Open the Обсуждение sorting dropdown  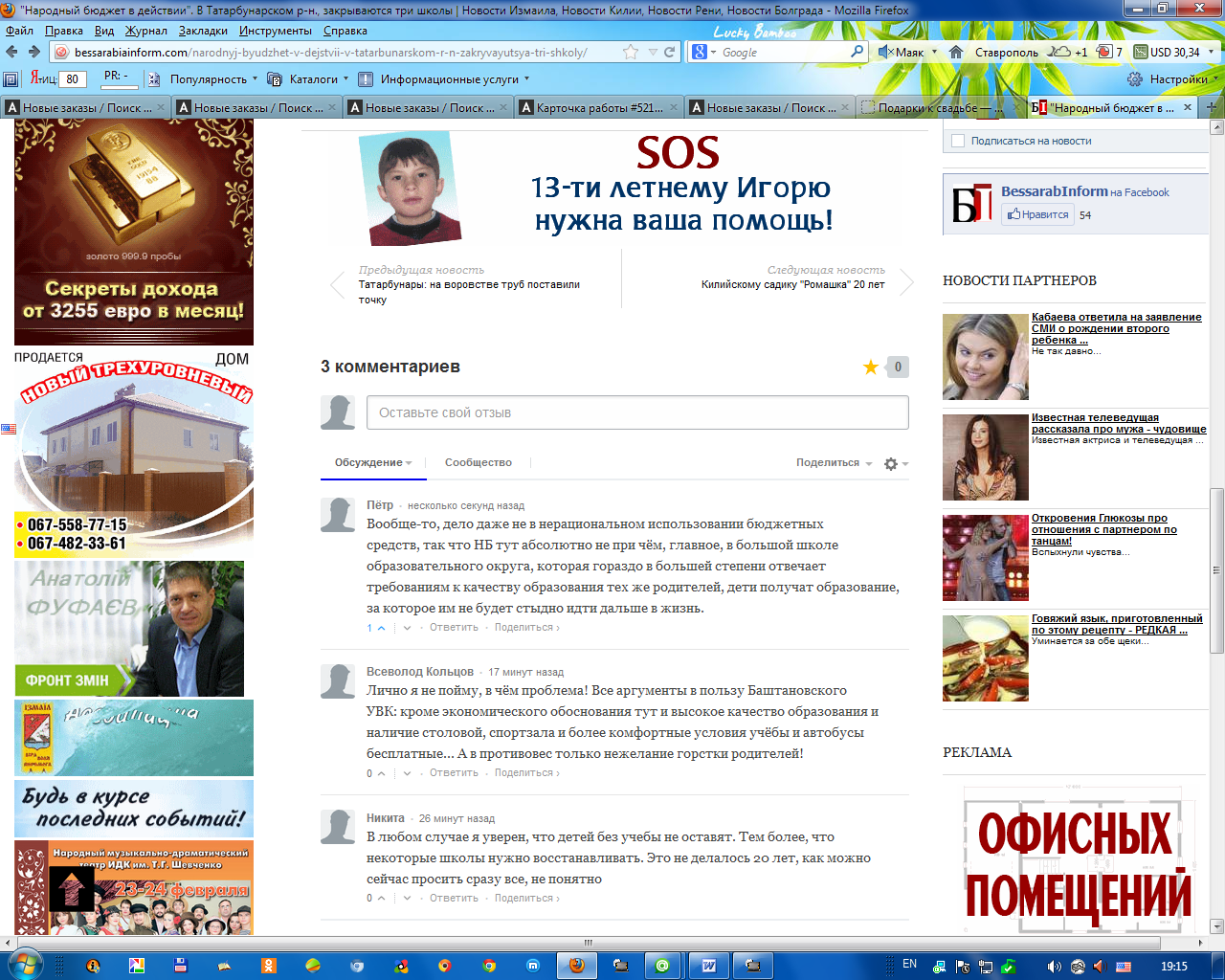click(x=373, y=462)
